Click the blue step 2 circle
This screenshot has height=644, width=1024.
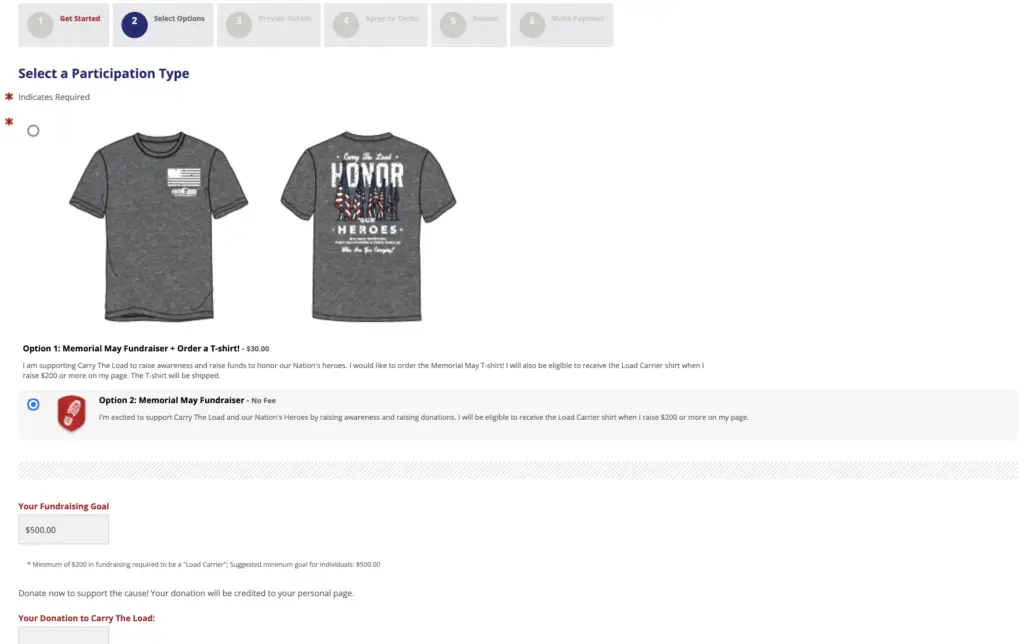pos(134,25)
